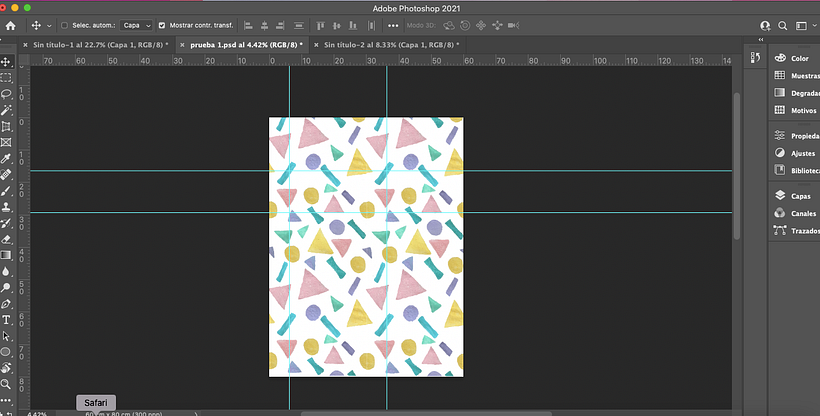Open the Propiedades panel
The height and width of the screenshot is (416, 820).
(x=796, y=136)
